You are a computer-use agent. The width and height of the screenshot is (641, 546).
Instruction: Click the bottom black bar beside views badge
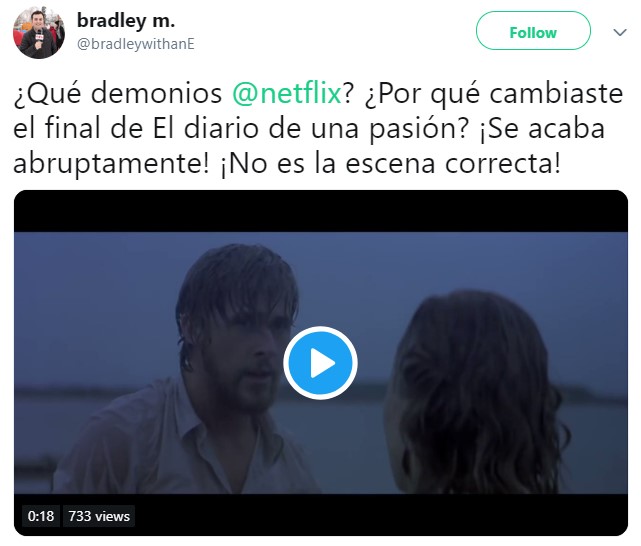pos(380,515)
